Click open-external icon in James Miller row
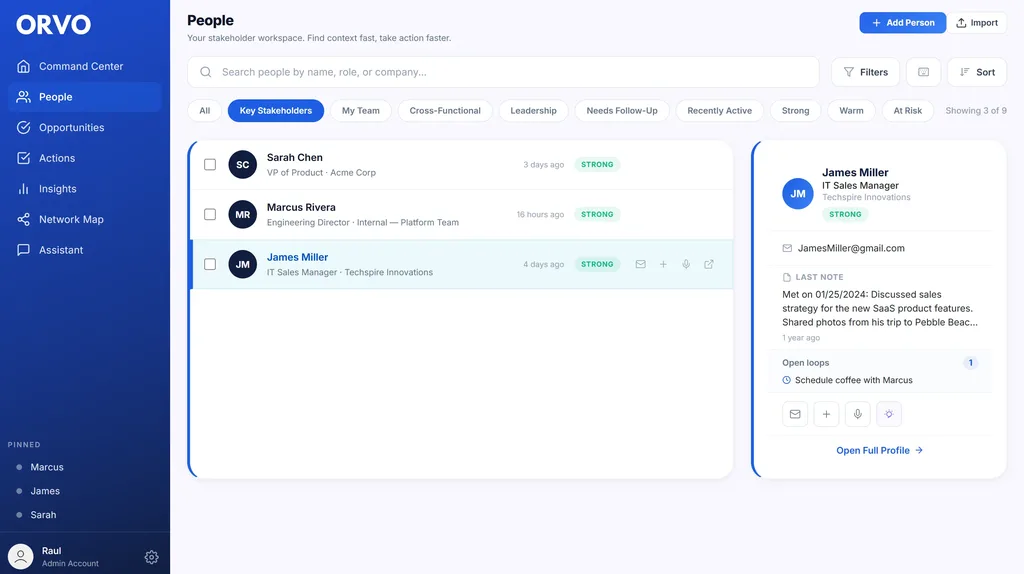Screen dimensions: 1024x574 (x=709, y=264)
